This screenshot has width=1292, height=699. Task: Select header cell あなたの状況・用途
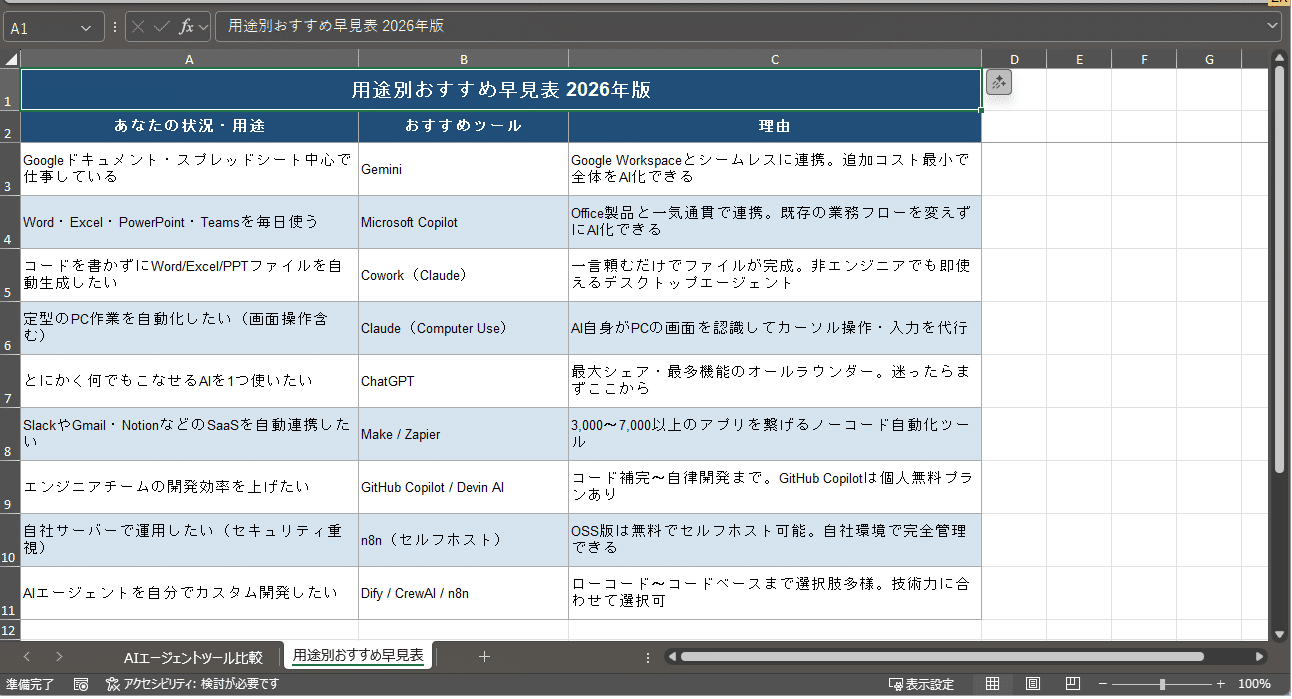click(190, 127)
